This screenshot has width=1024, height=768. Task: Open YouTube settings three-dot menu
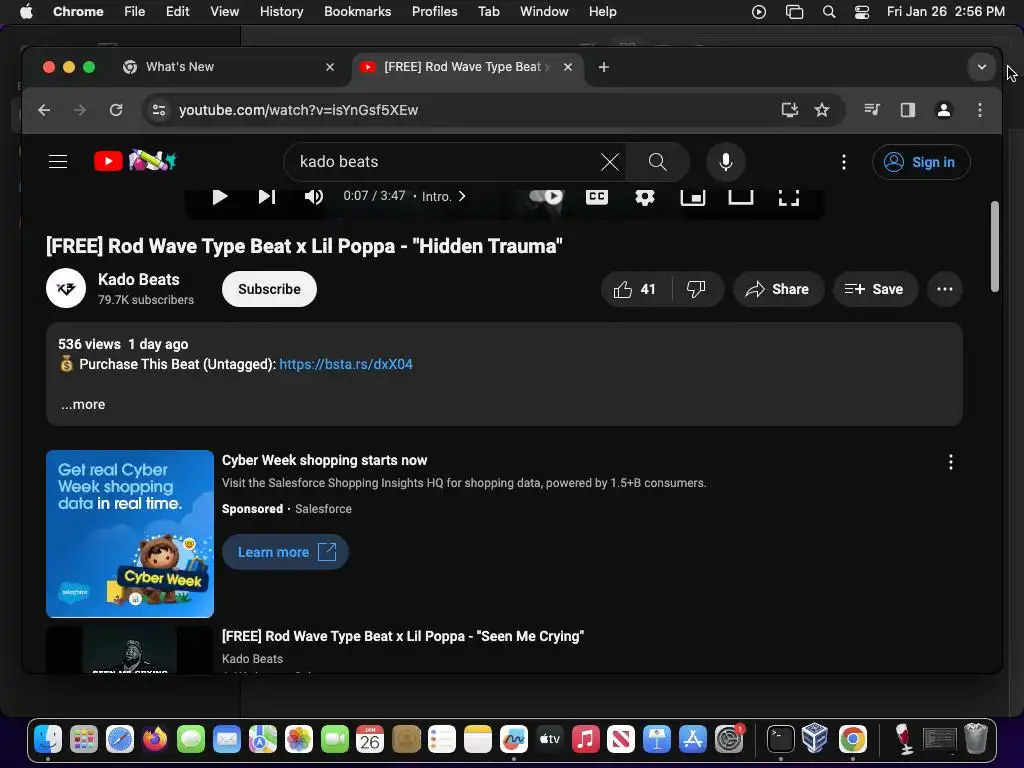(x=844, y=162)
